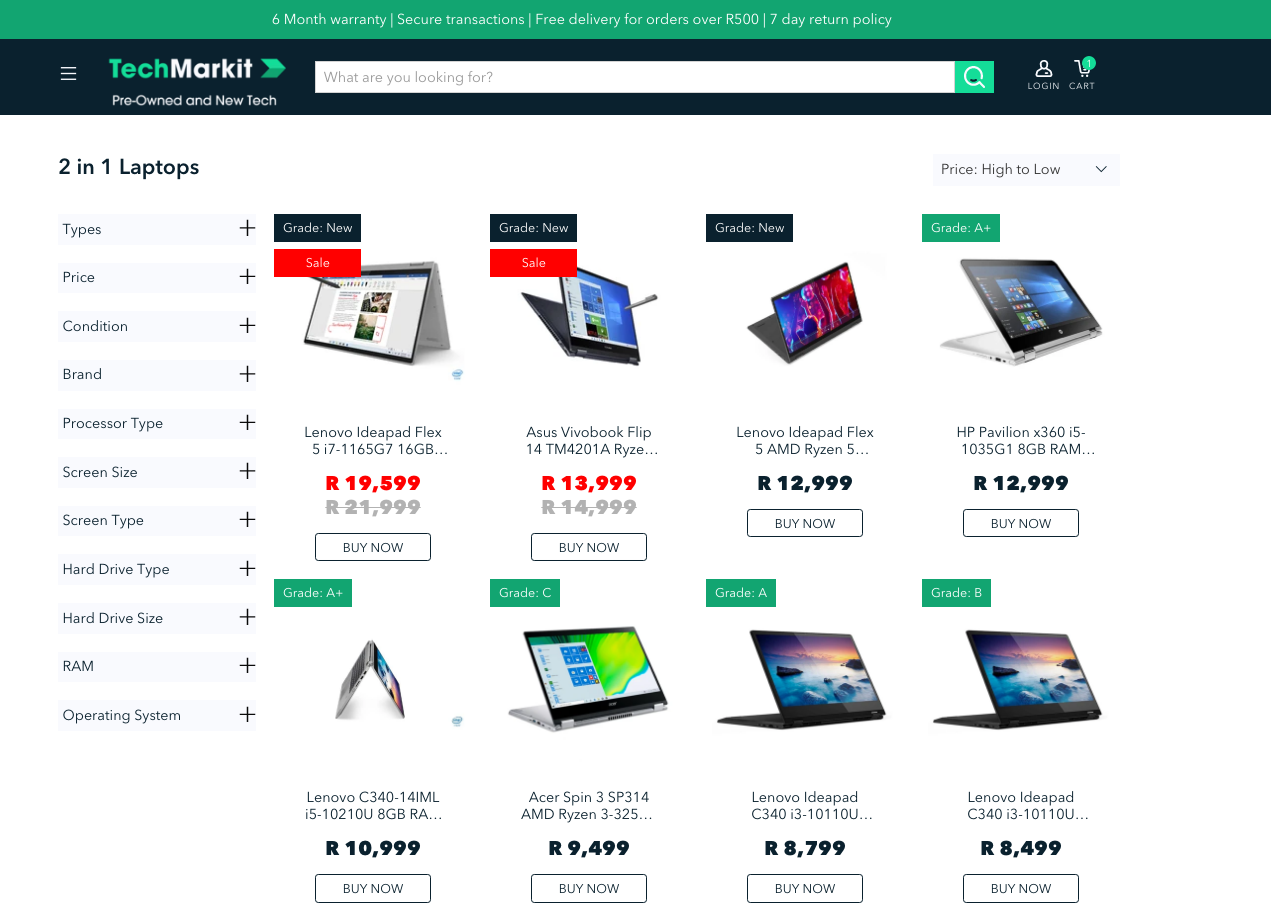Open the Acer Spin 3 SP314 product link
The width and height of the screenshot is (1271, 904).
(589, 806)
